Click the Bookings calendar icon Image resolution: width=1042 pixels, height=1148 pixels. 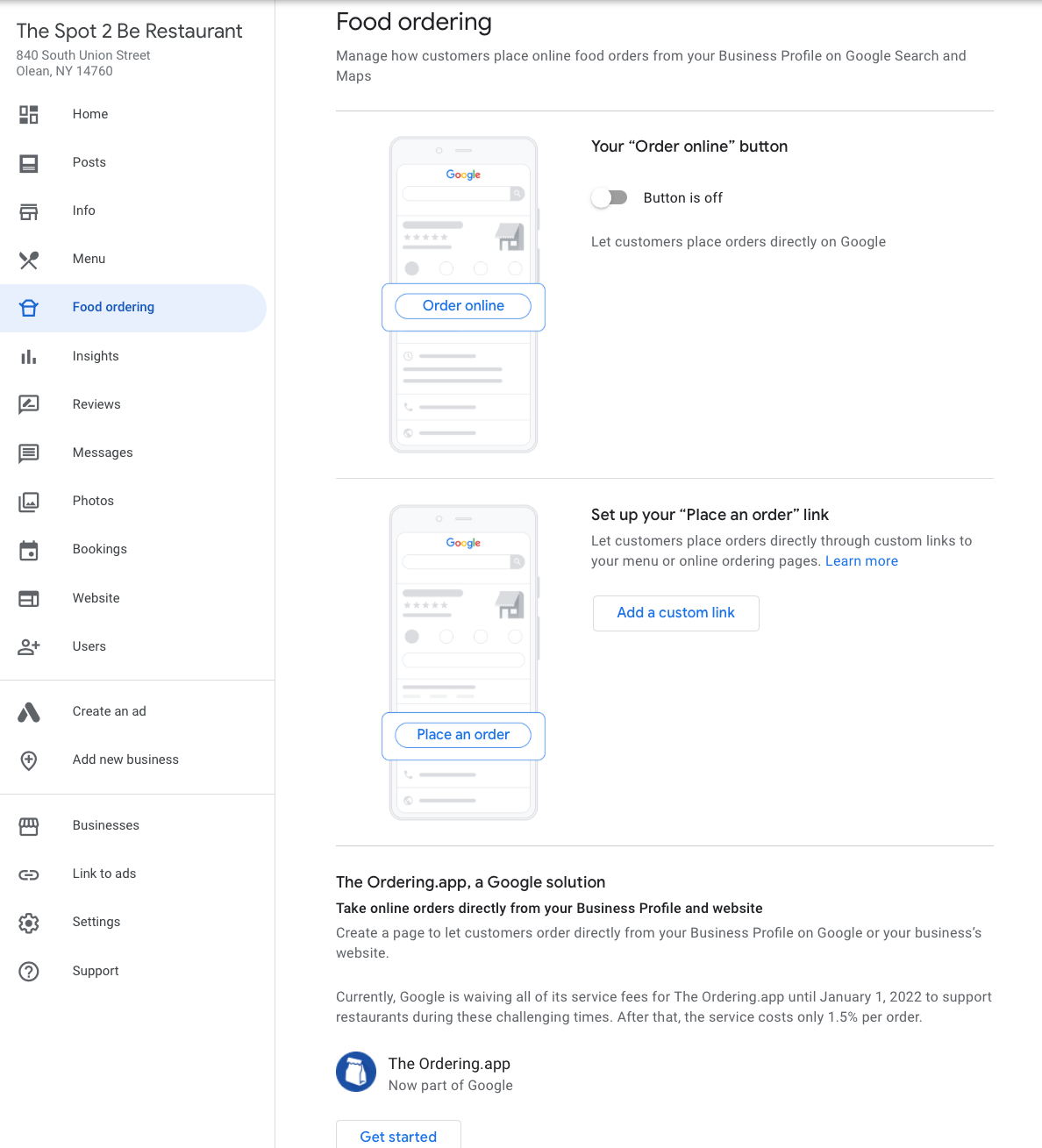tap(29, 550)
